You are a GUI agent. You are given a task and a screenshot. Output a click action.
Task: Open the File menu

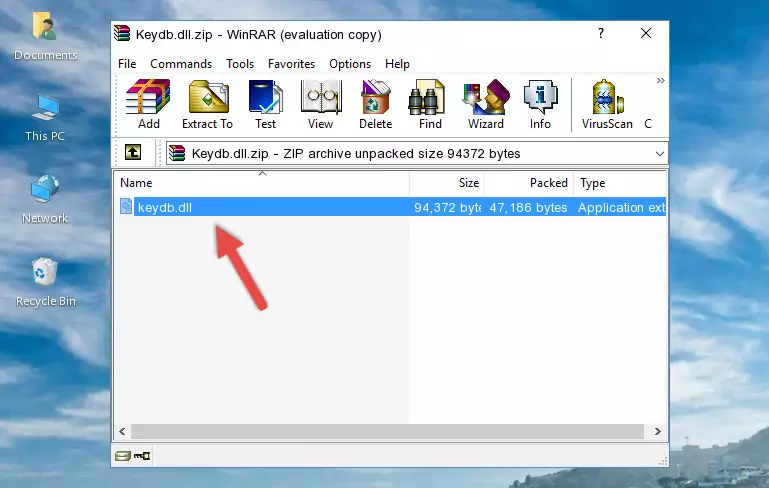(x=127, y=64)
